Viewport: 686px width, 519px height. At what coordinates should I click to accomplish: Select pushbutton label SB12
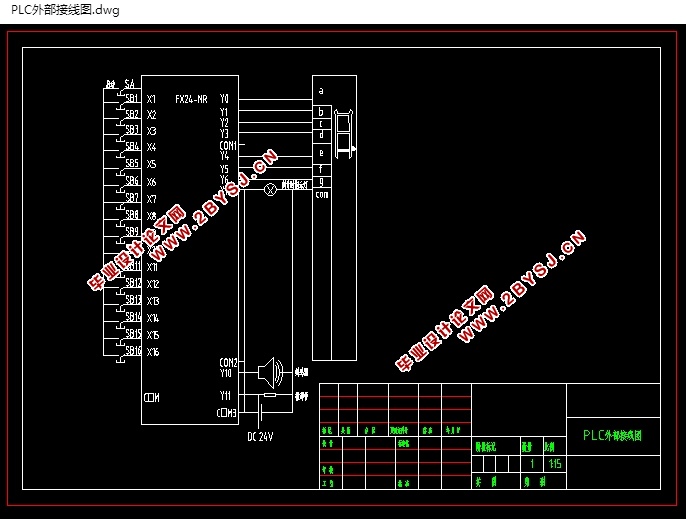click(x=133, y=283)
